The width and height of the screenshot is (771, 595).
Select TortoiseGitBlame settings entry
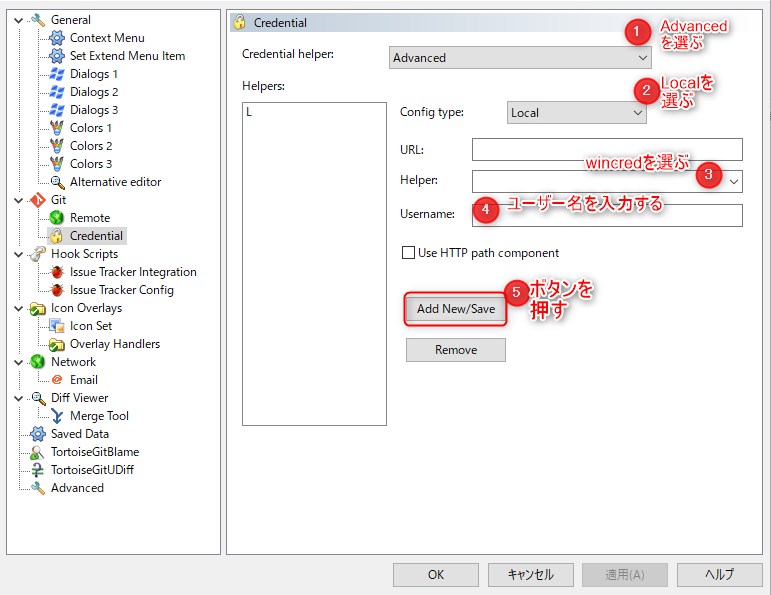[95, 452]
